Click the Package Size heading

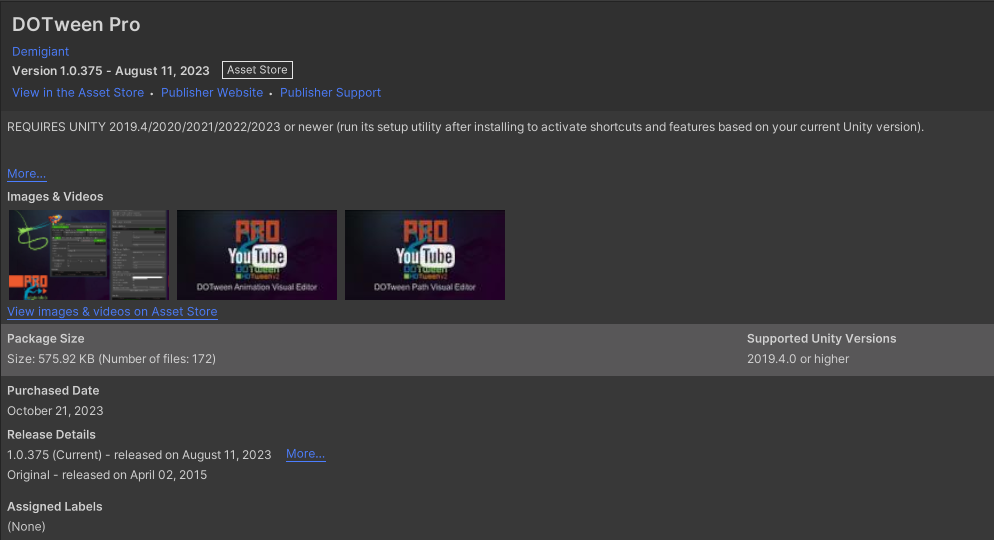click(x=46, y=338)
